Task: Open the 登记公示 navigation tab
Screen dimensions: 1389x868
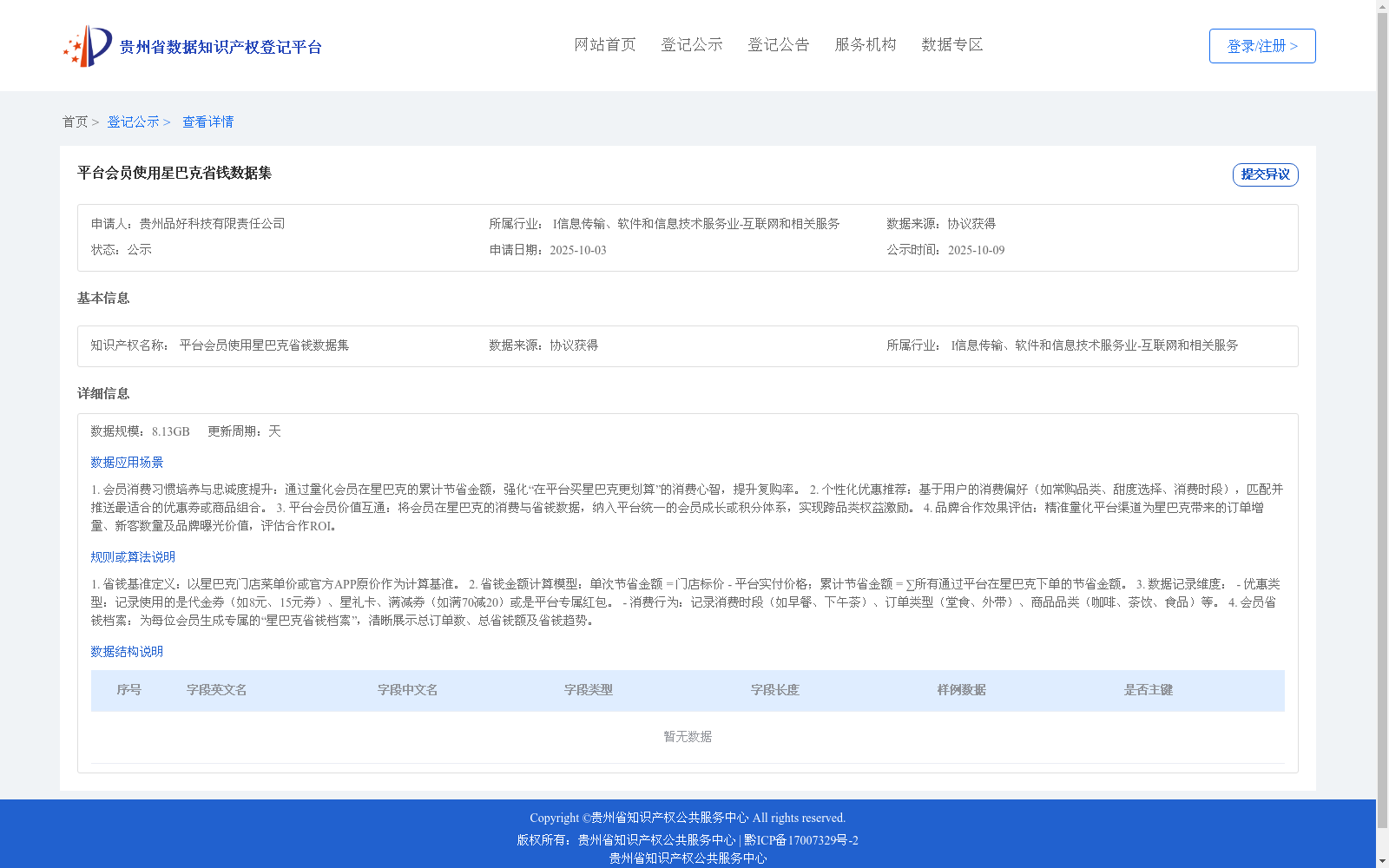Action: [692, 45]
